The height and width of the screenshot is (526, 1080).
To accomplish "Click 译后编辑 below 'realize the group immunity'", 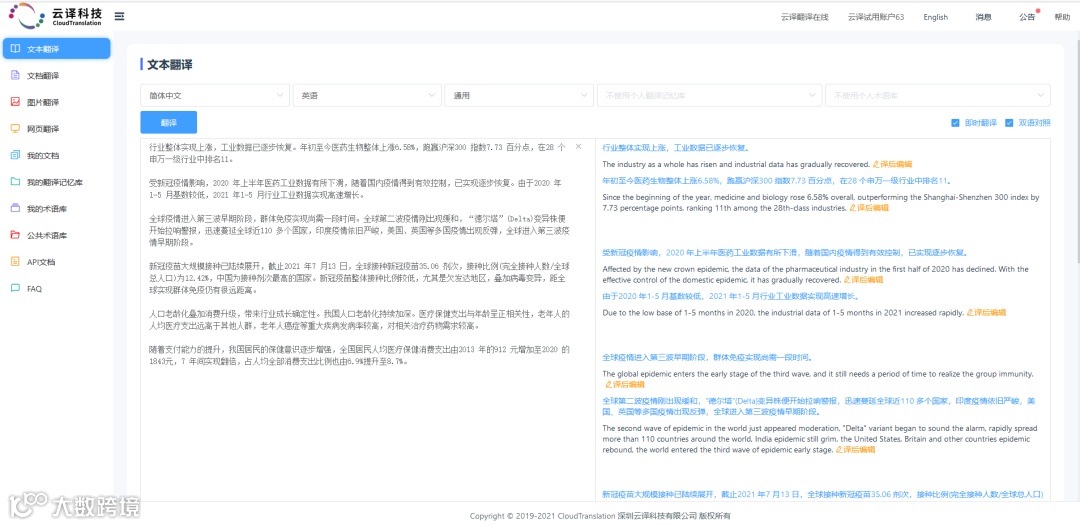I will coord(624,384).
